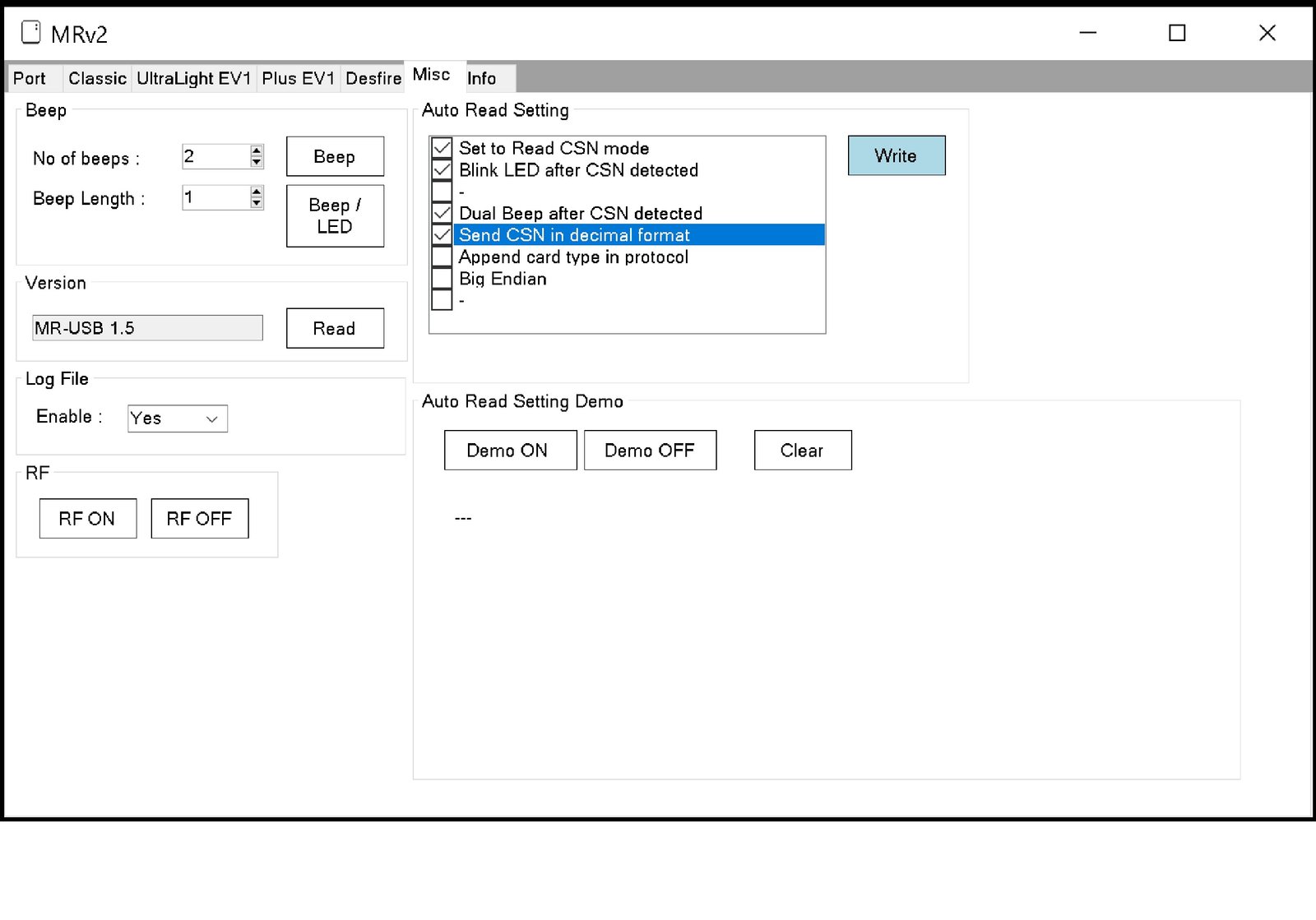Check the Big Endian option
The height and width of the screenshot is (920, 1316).
point(442,279)
